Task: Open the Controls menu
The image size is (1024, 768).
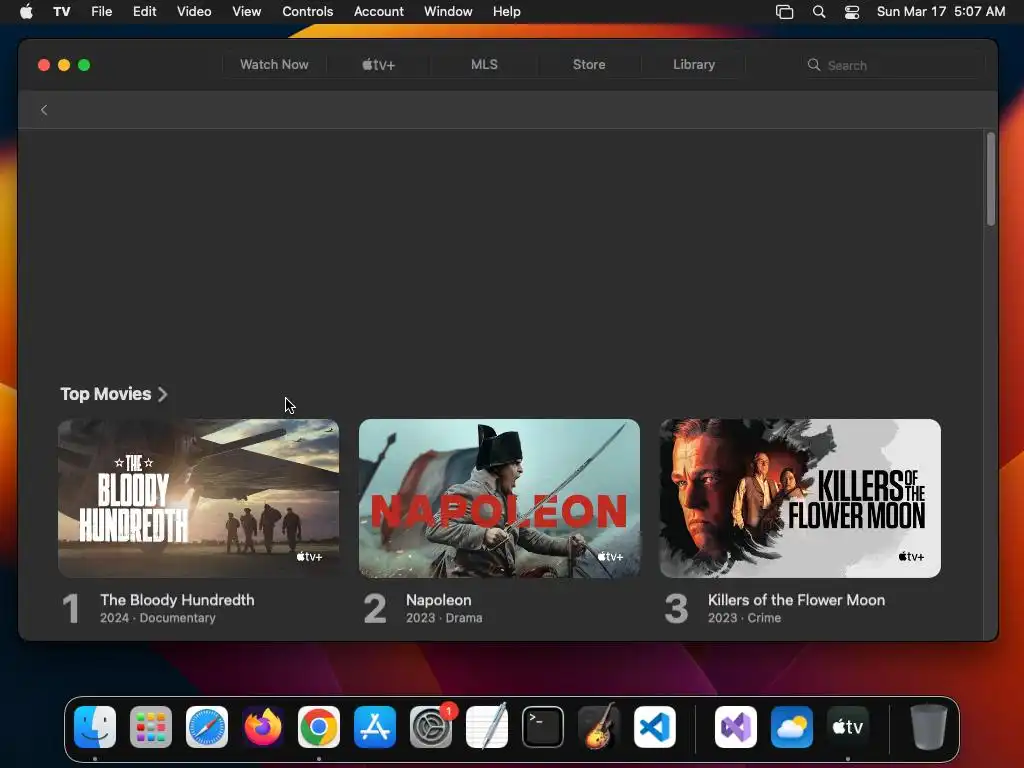Action: (308, 11)
